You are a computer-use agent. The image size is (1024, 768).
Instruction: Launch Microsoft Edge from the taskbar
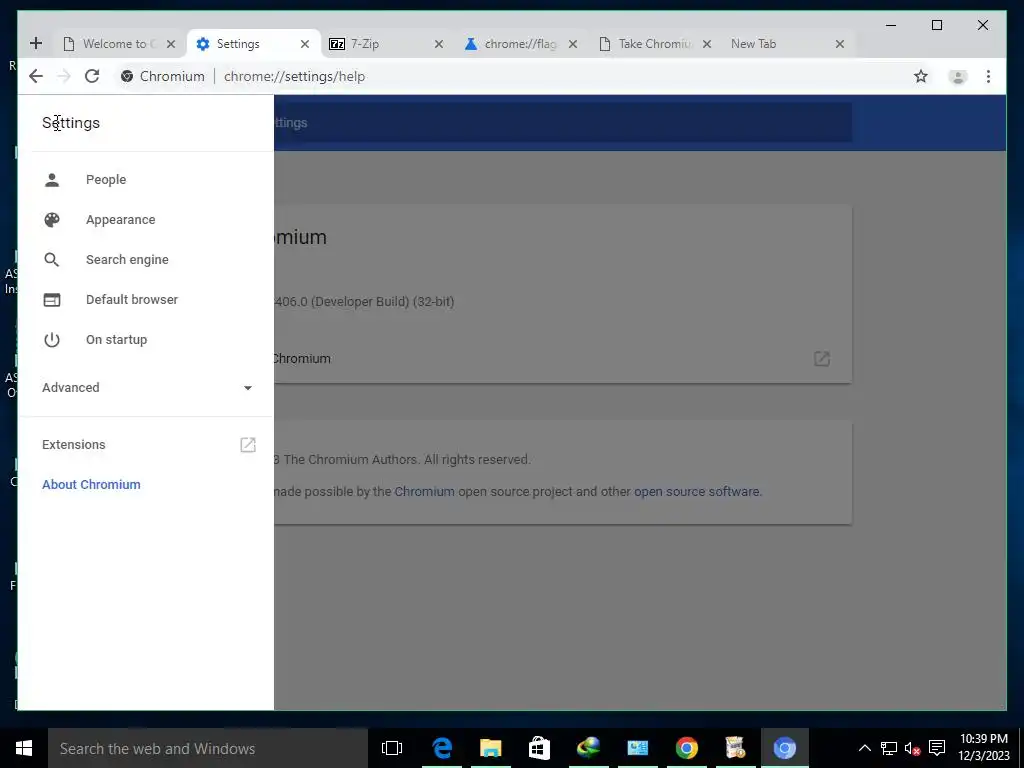[x=442, y=748]
